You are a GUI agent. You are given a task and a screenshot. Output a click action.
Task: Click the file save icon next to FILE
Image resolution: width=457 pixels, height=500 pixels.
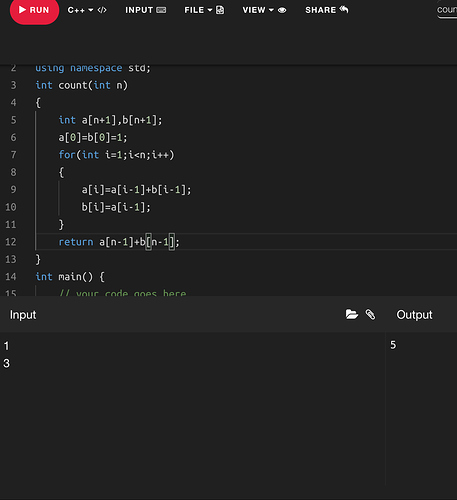coord(220,10)
